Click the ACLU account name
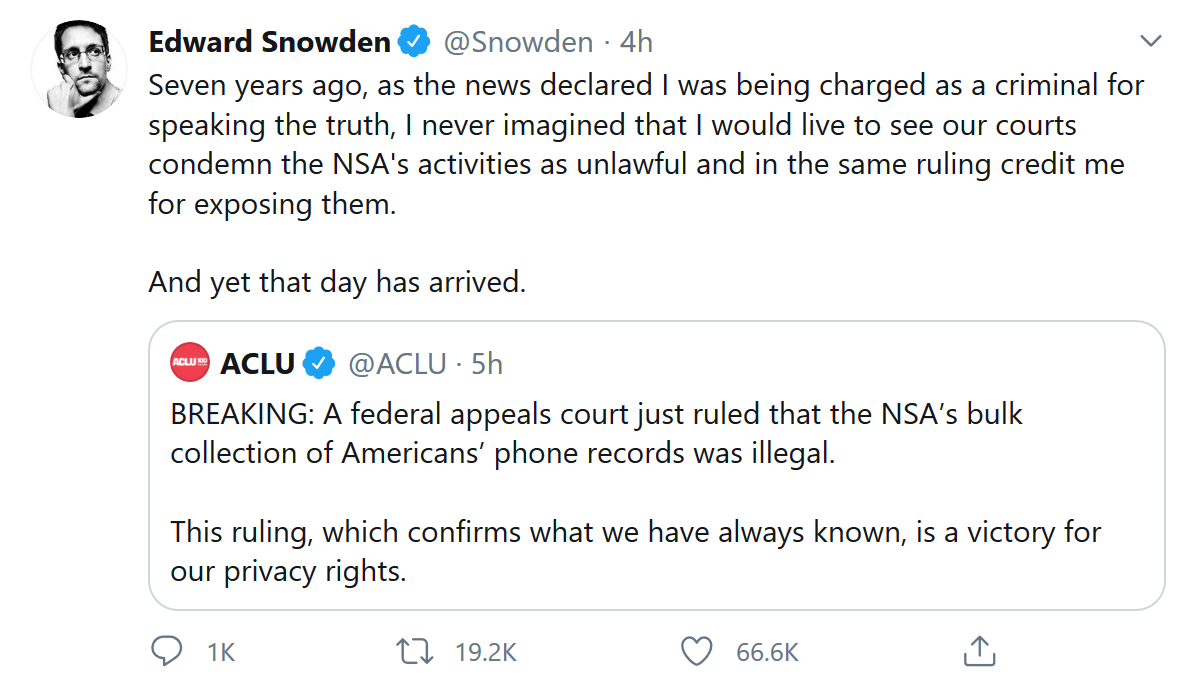 tap(257, 363)
